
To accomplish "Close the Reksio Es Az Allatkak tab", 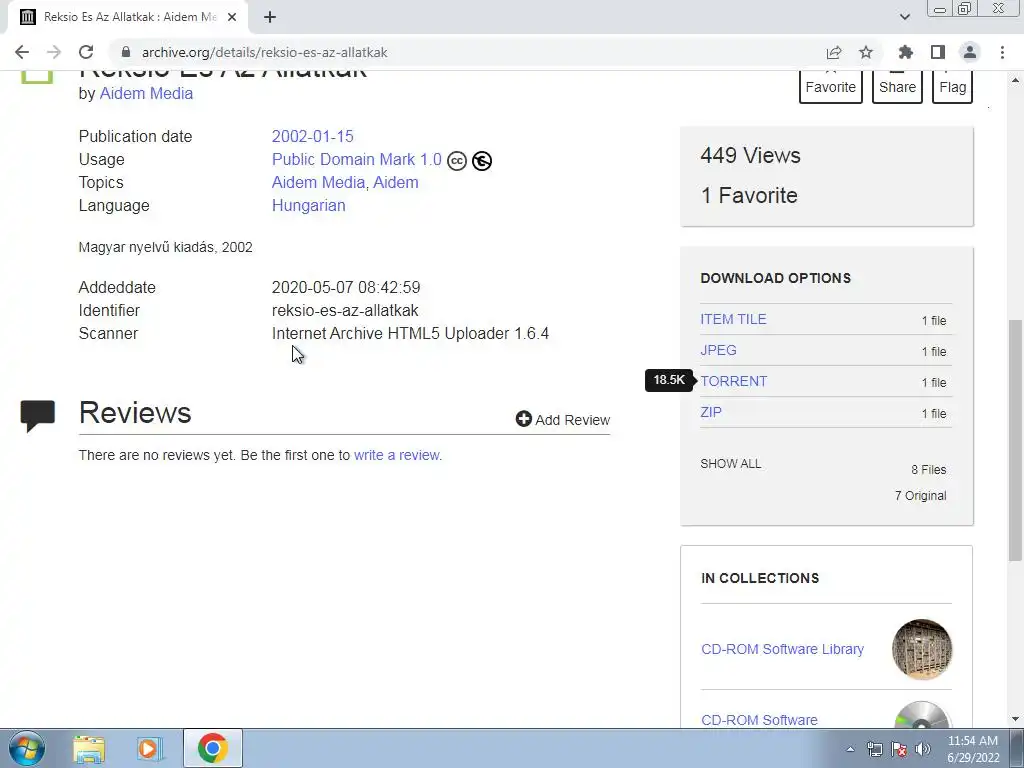I will pos(232,17).
